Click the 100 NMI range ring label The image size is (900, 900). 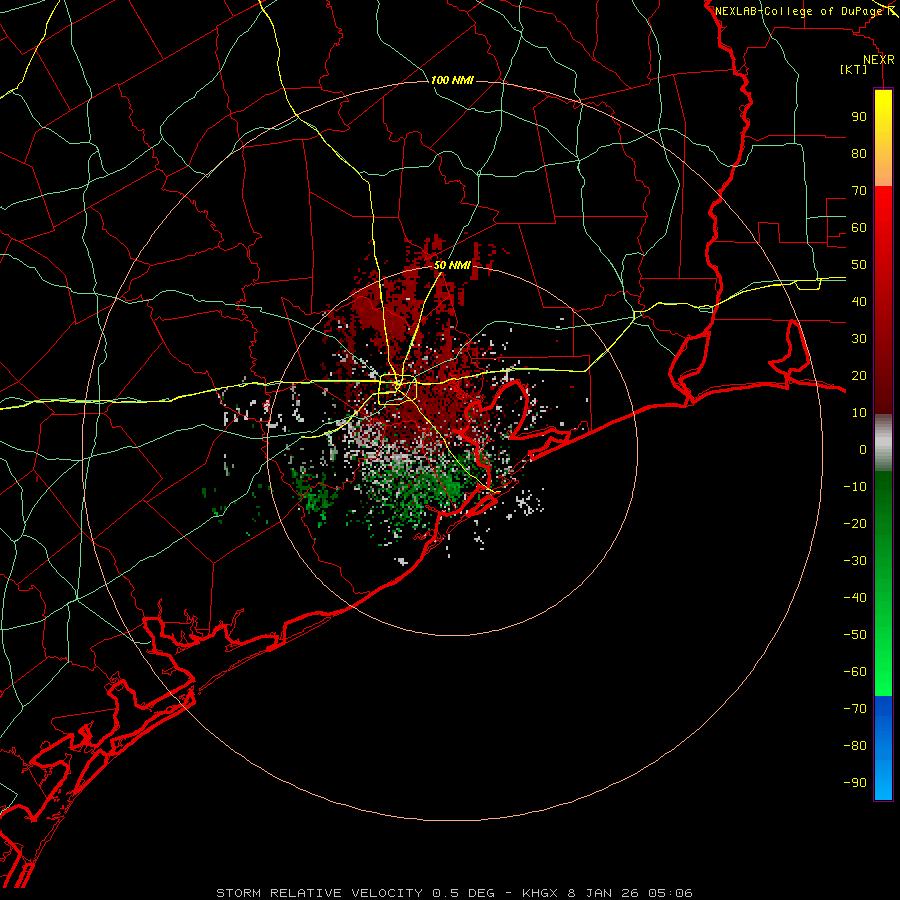[x=452, y=80]
